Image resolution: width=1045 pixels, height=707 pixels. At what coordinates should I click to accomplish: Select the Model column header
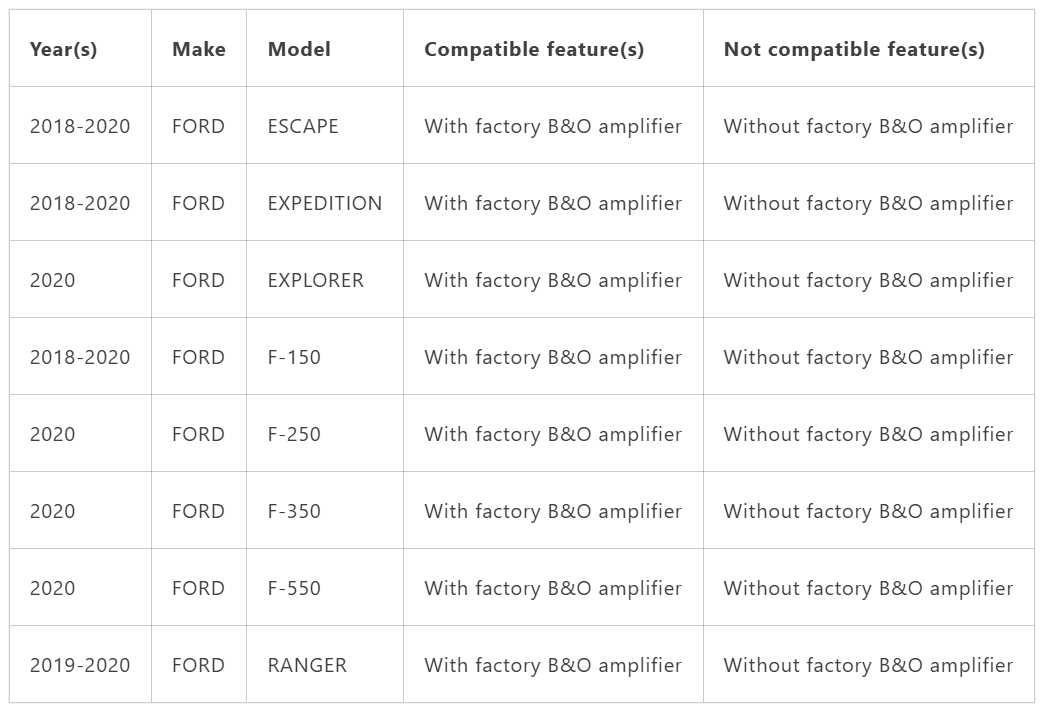point(299,49)
